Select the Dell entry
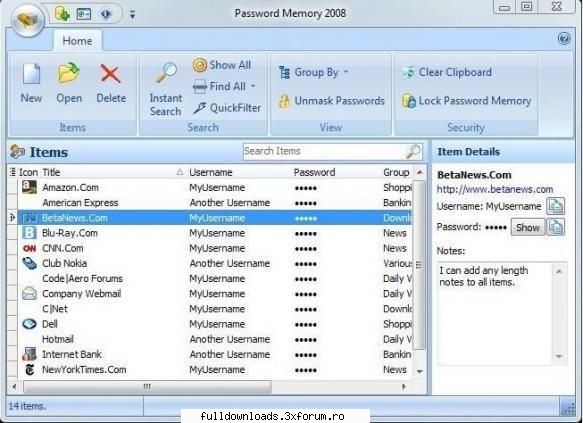583x423 pixels. point(215,324)
